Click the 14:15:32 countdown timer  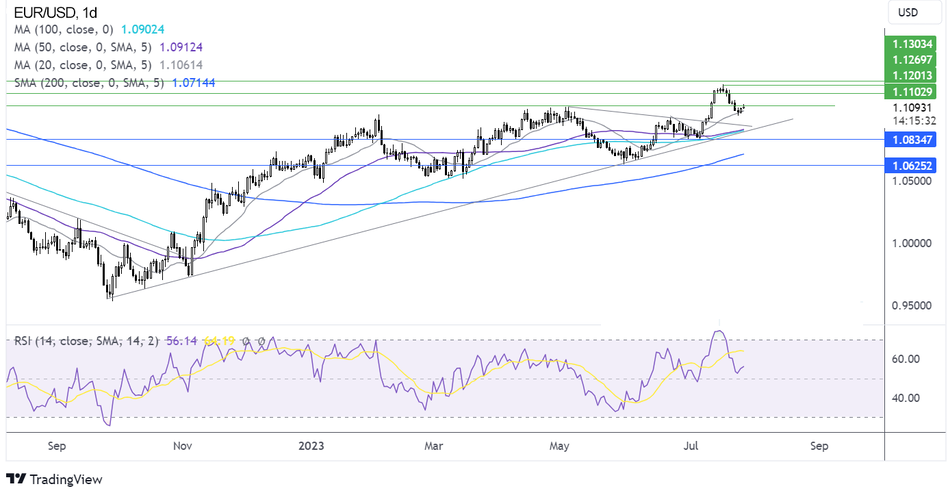(x=914, y=120)
